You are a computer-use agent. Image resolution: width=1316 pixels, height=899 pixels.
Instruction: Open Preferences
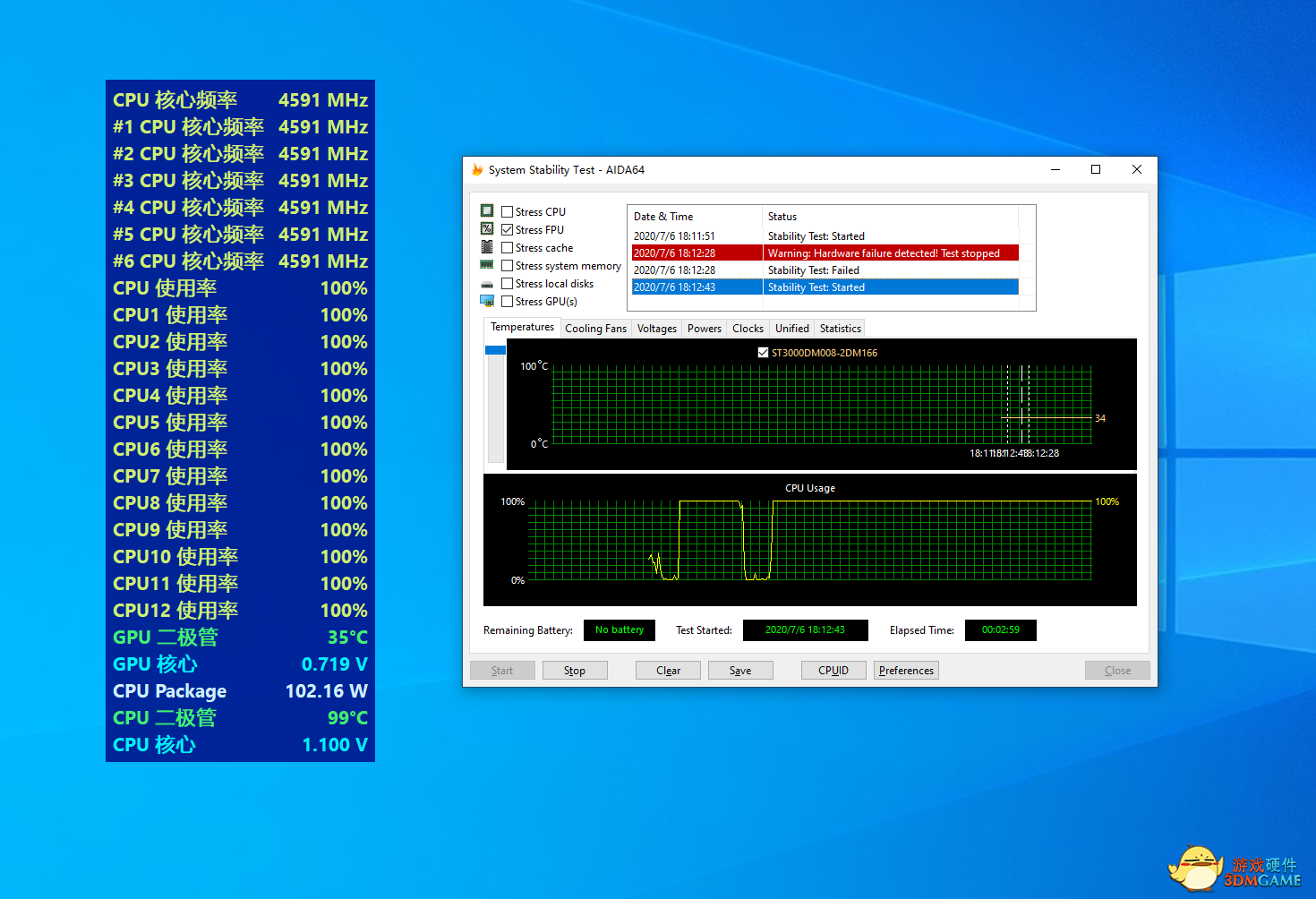[x=906, y=671]
